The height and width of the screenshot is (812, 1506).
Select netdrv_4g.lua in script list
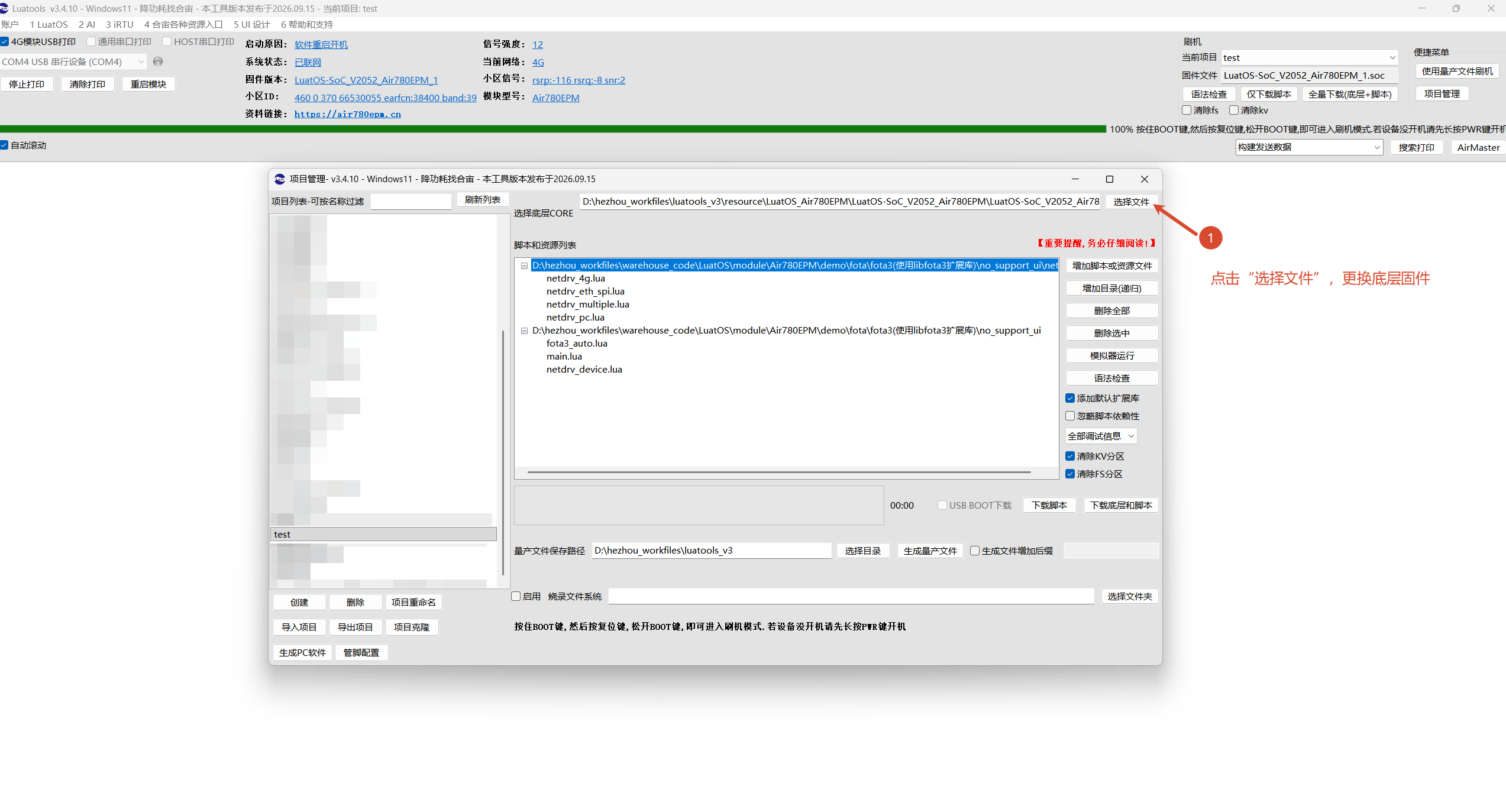[x=576, y=279]
